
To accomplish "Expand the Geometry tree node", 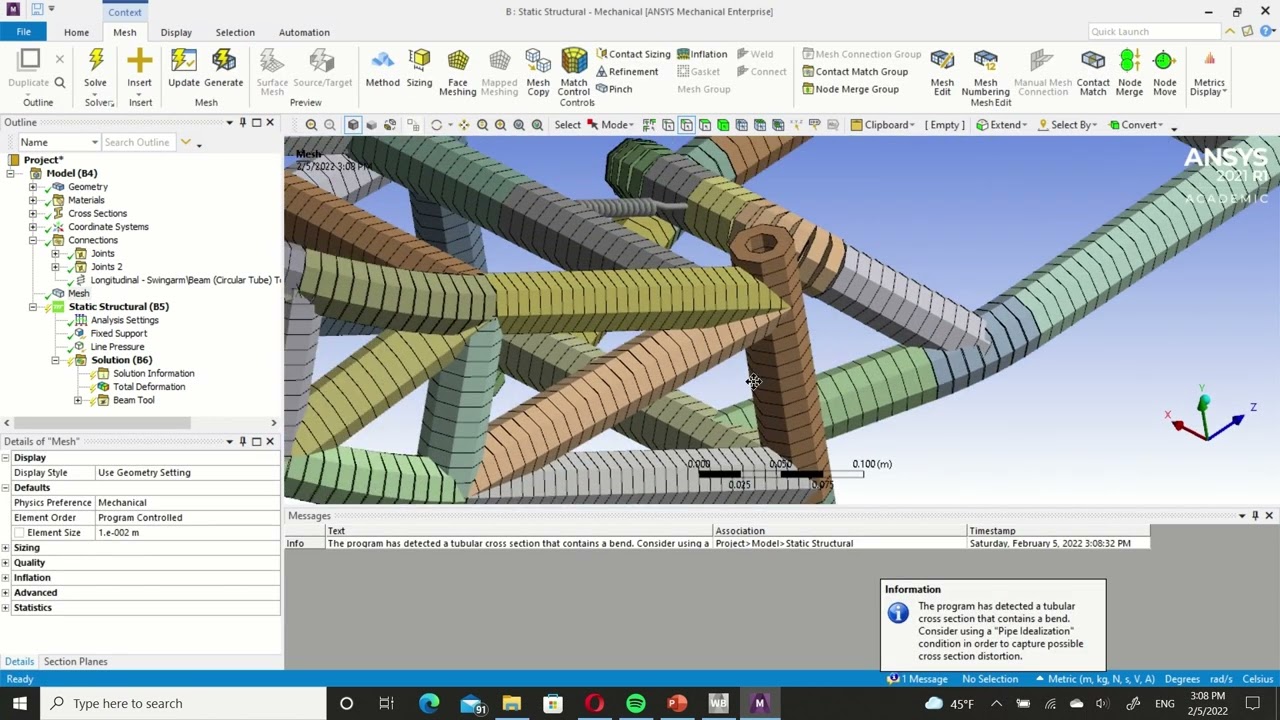I will 33,187.
